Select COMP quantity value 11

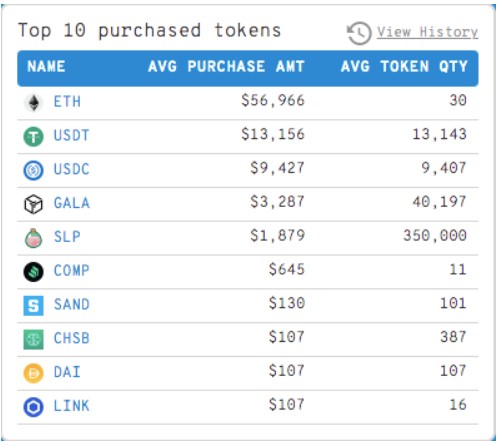458,269
